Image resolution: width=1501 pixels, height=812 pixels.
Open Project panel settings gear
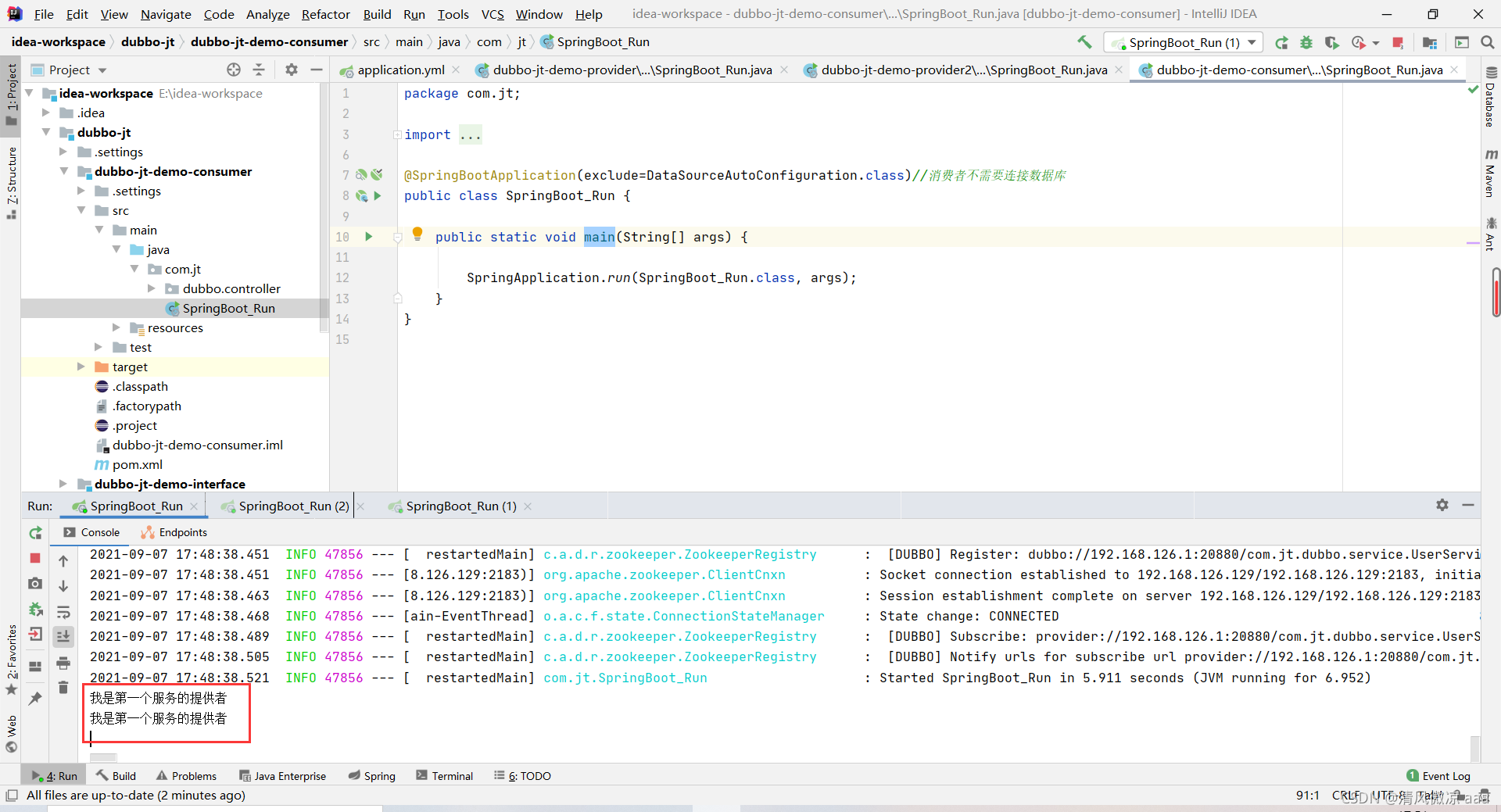click(x=292, y=70)
